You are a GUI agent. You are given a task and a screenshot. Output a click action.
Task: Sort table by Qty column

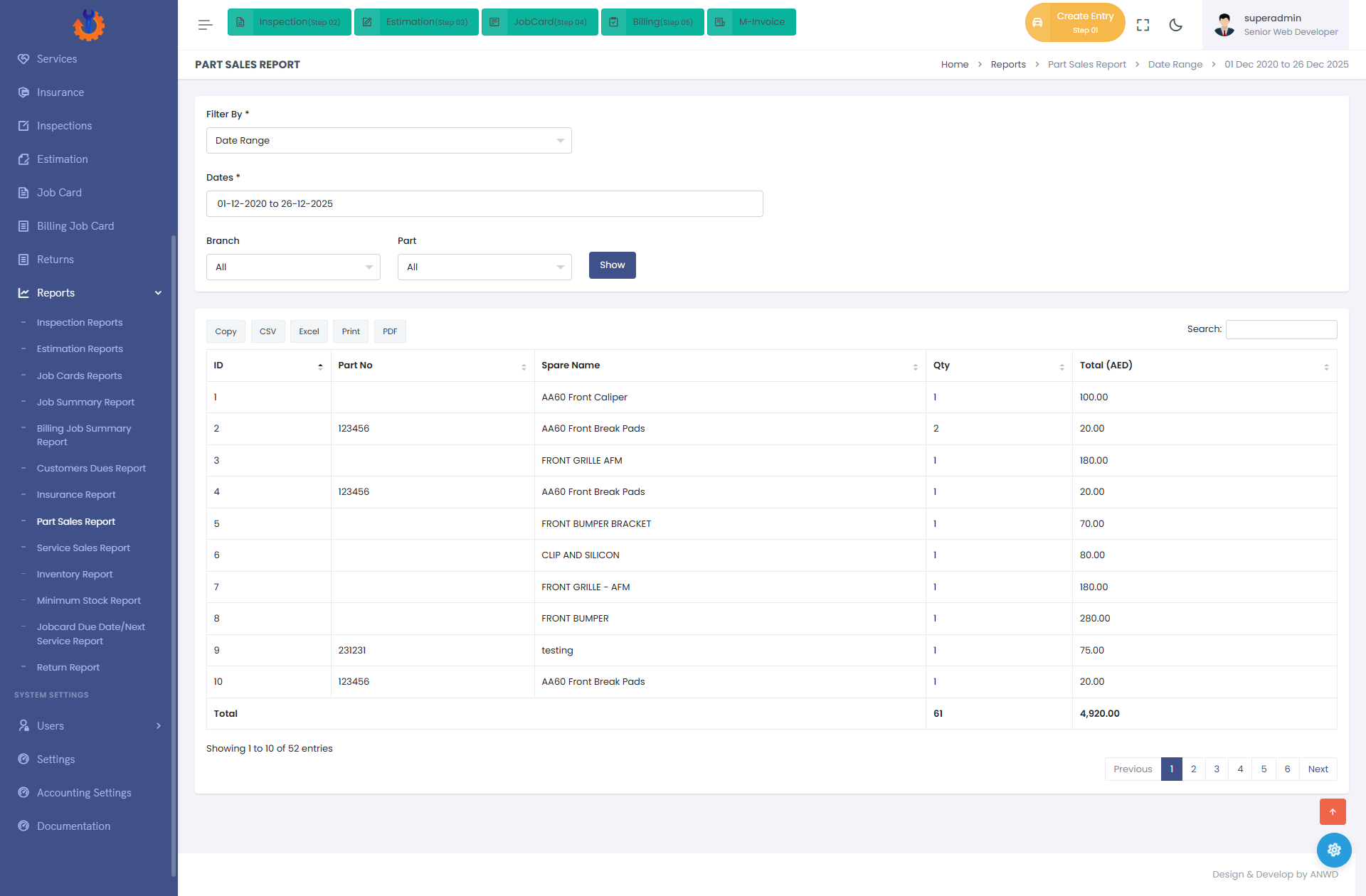pyautogui.click(x=999, y=366)
